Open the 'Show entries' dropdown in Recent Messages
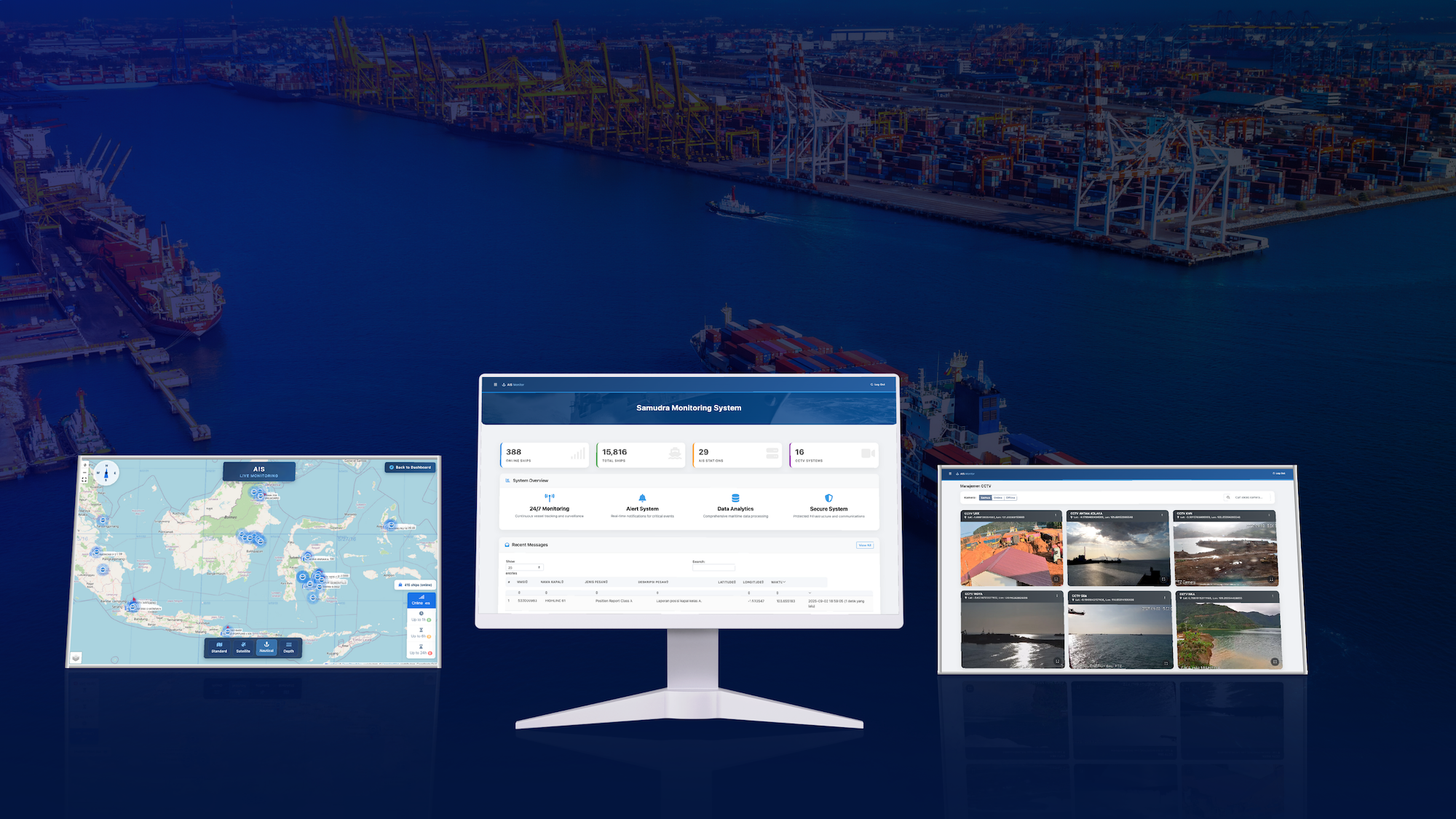The height and width of the screenshot is (819, 1456). click(524, 567)
